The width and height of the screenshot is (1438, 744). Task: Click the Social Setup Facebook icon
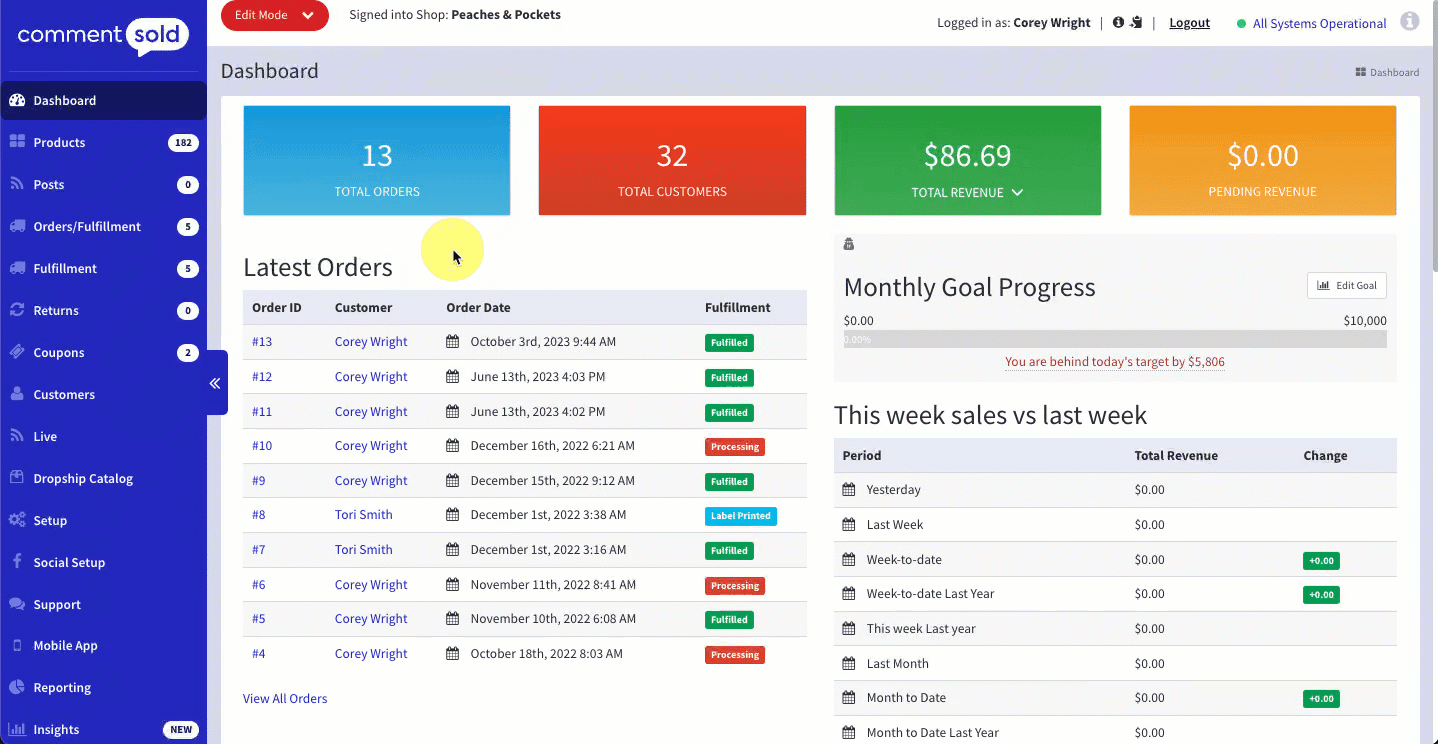click(17, 562)
